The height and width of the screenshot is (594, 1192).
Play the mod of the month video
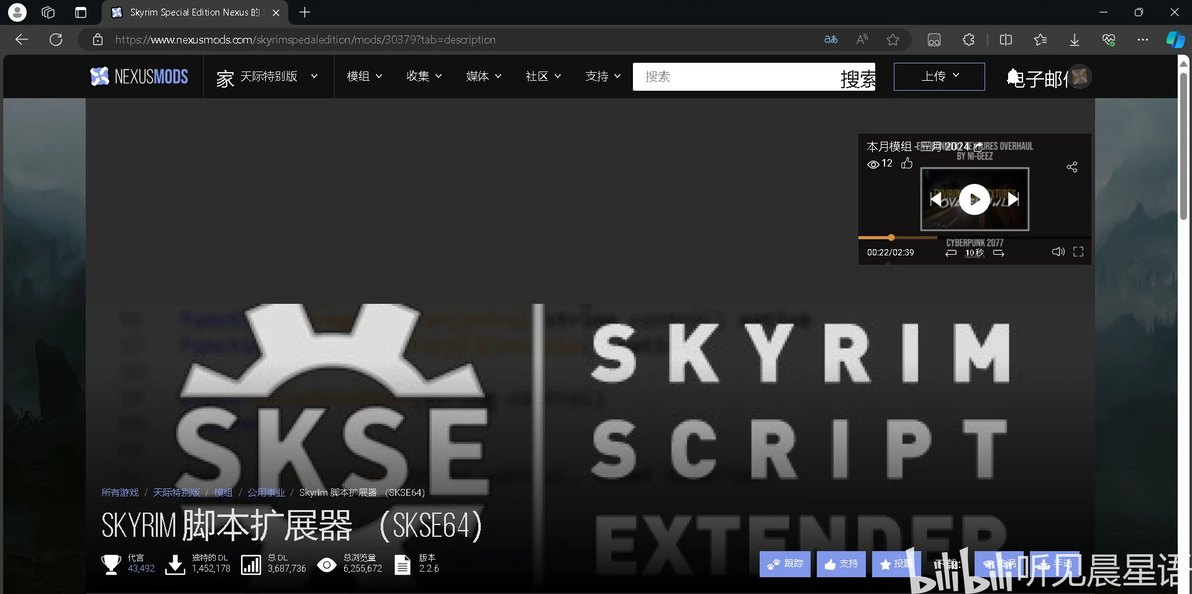coord(974,199)
